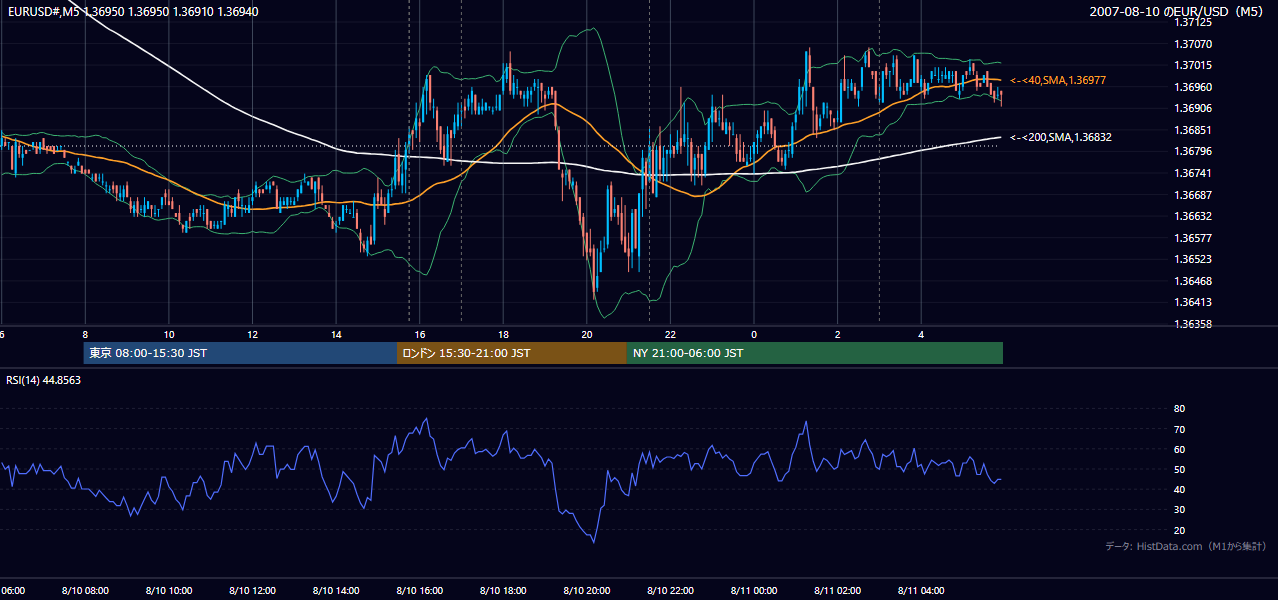Click RSI scale value 60
The height and width of the screenshot is (600, 1278).
(x=1180, y=449)
